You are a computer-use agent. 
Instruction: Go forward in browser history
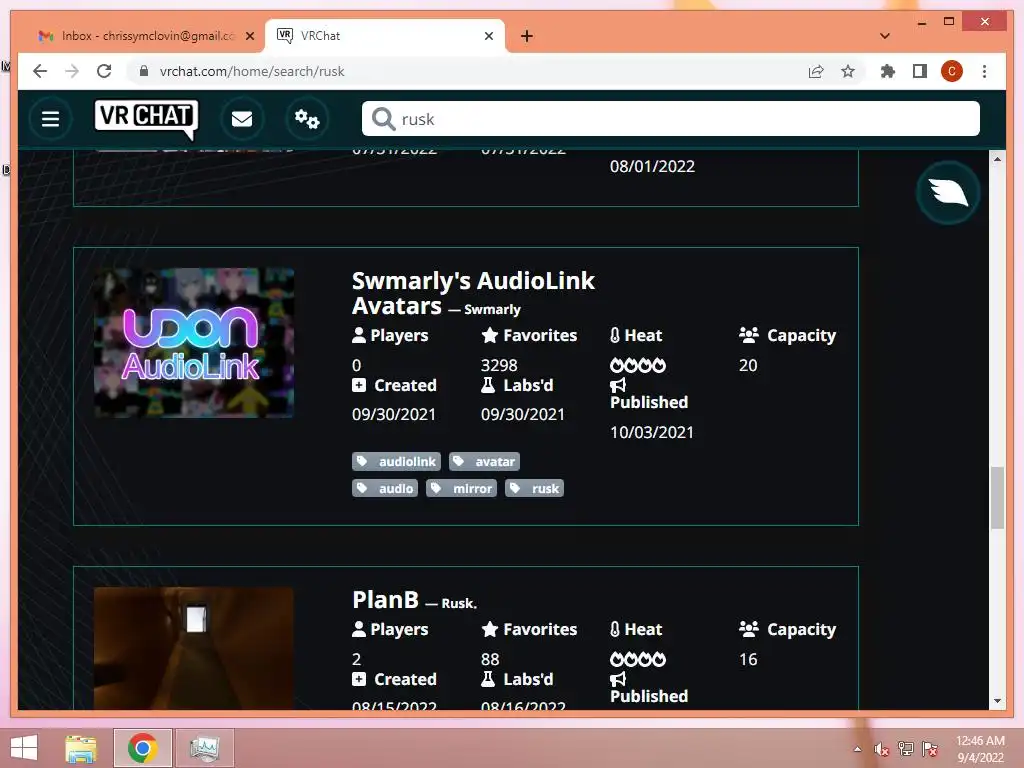pos(72,71)
